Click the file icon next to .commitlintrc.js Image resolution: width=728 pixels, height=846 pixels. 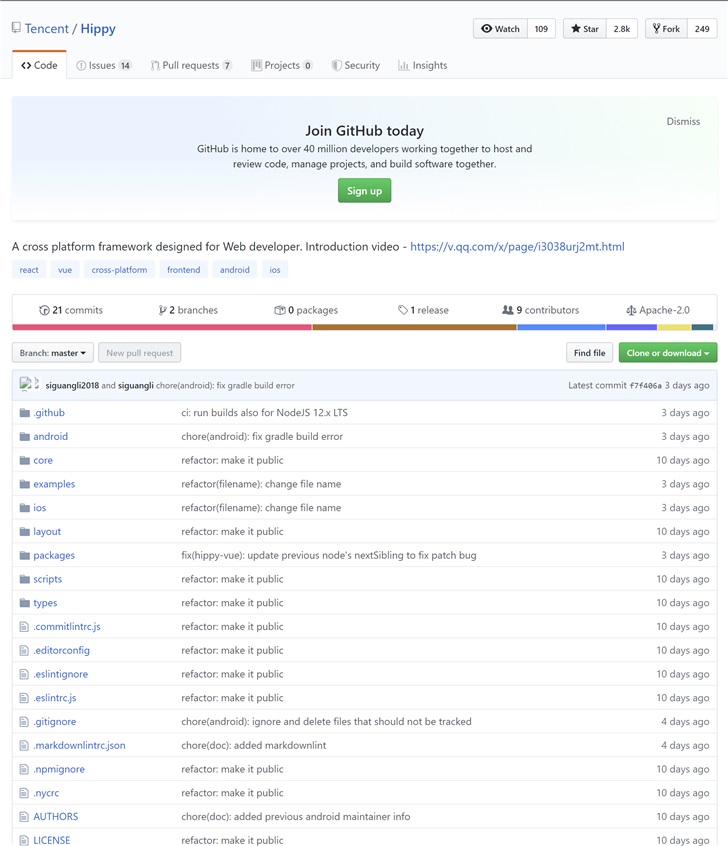coord(24,626)
